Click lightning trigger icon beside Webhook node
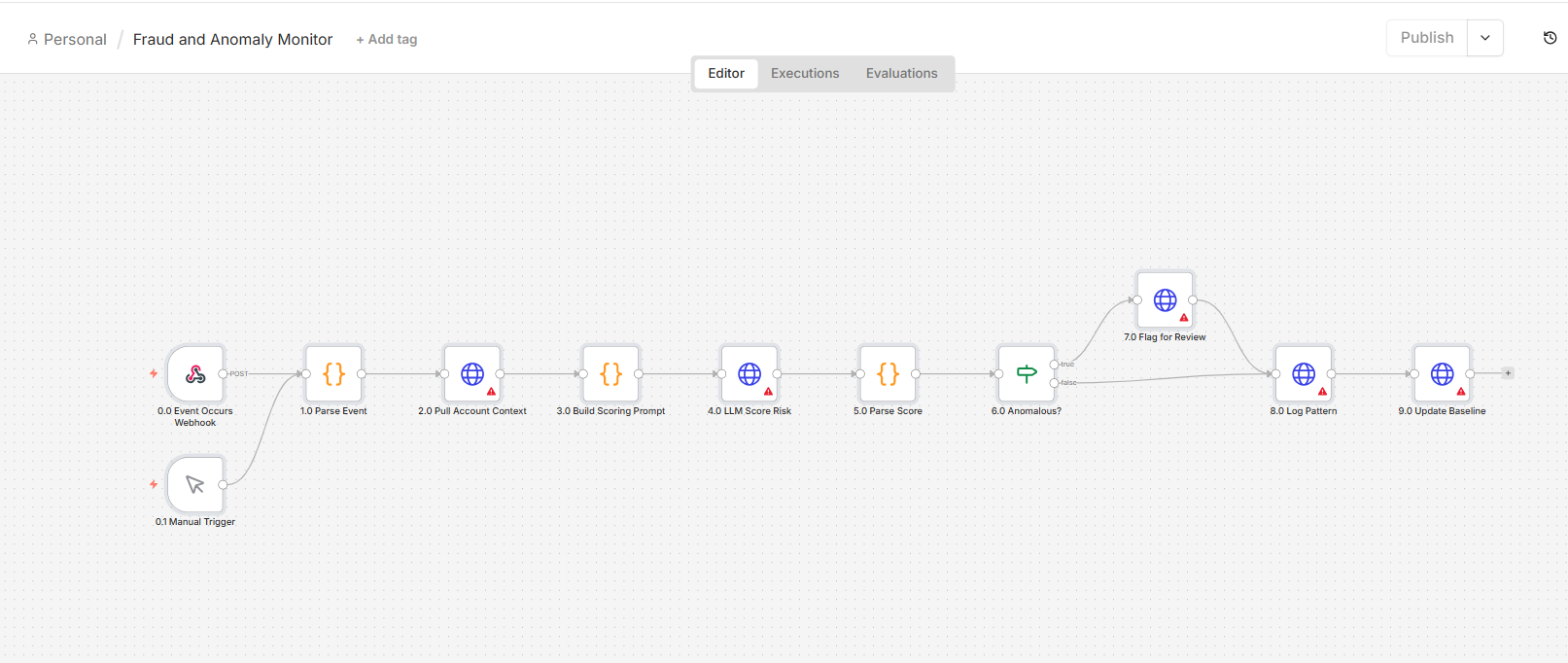The image size is (1568, 663). [154, 373]
